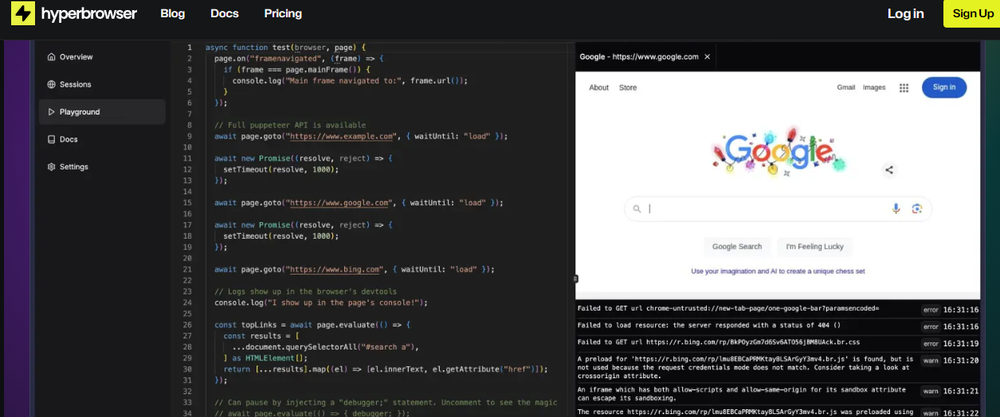Click line number 15 in editor gutter
The image size is (1000, 417).
tap(187, 203)
